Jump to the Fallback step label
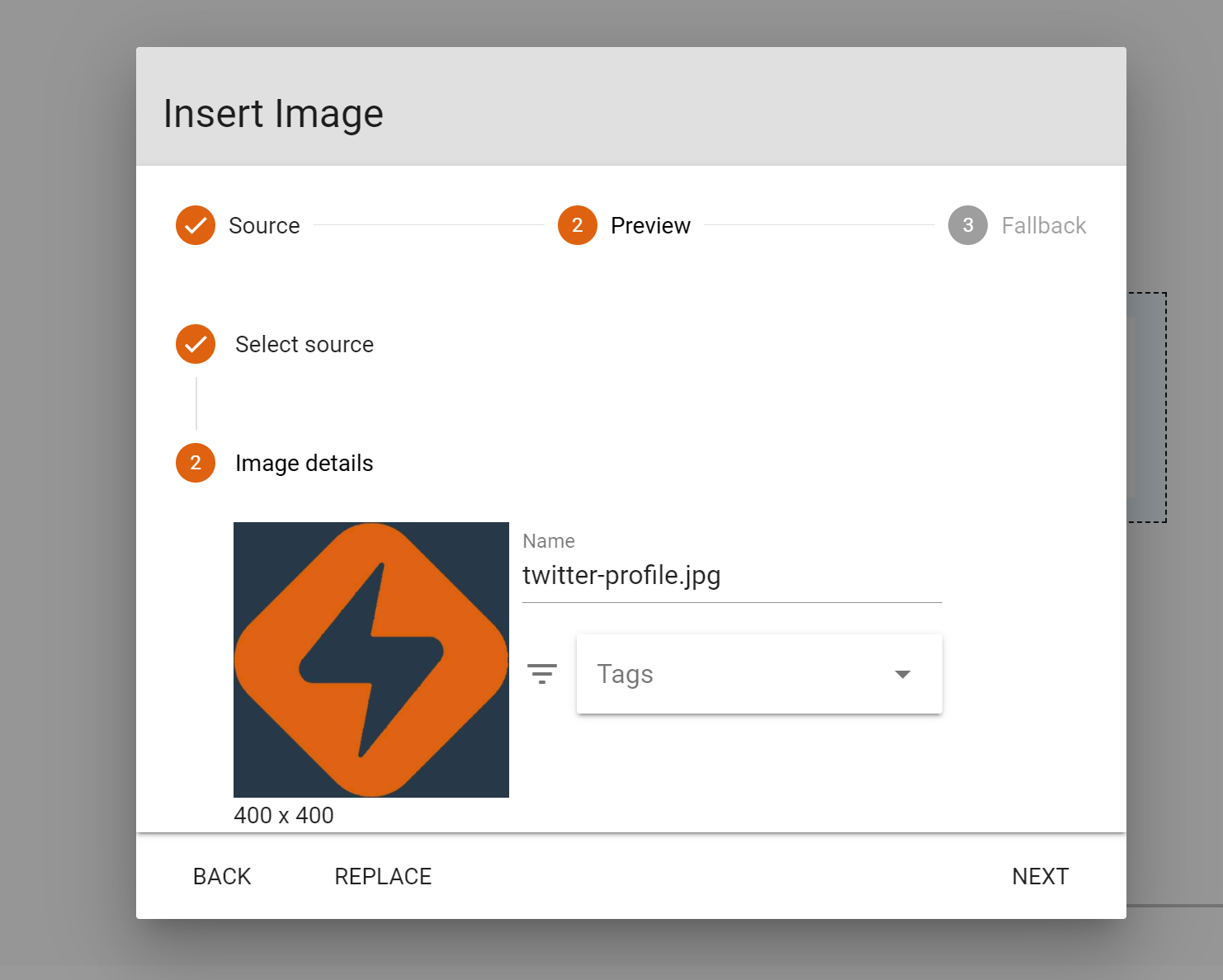Image resolution: width=1223 pixels, height=980 pixels. tap(1044, 225)
